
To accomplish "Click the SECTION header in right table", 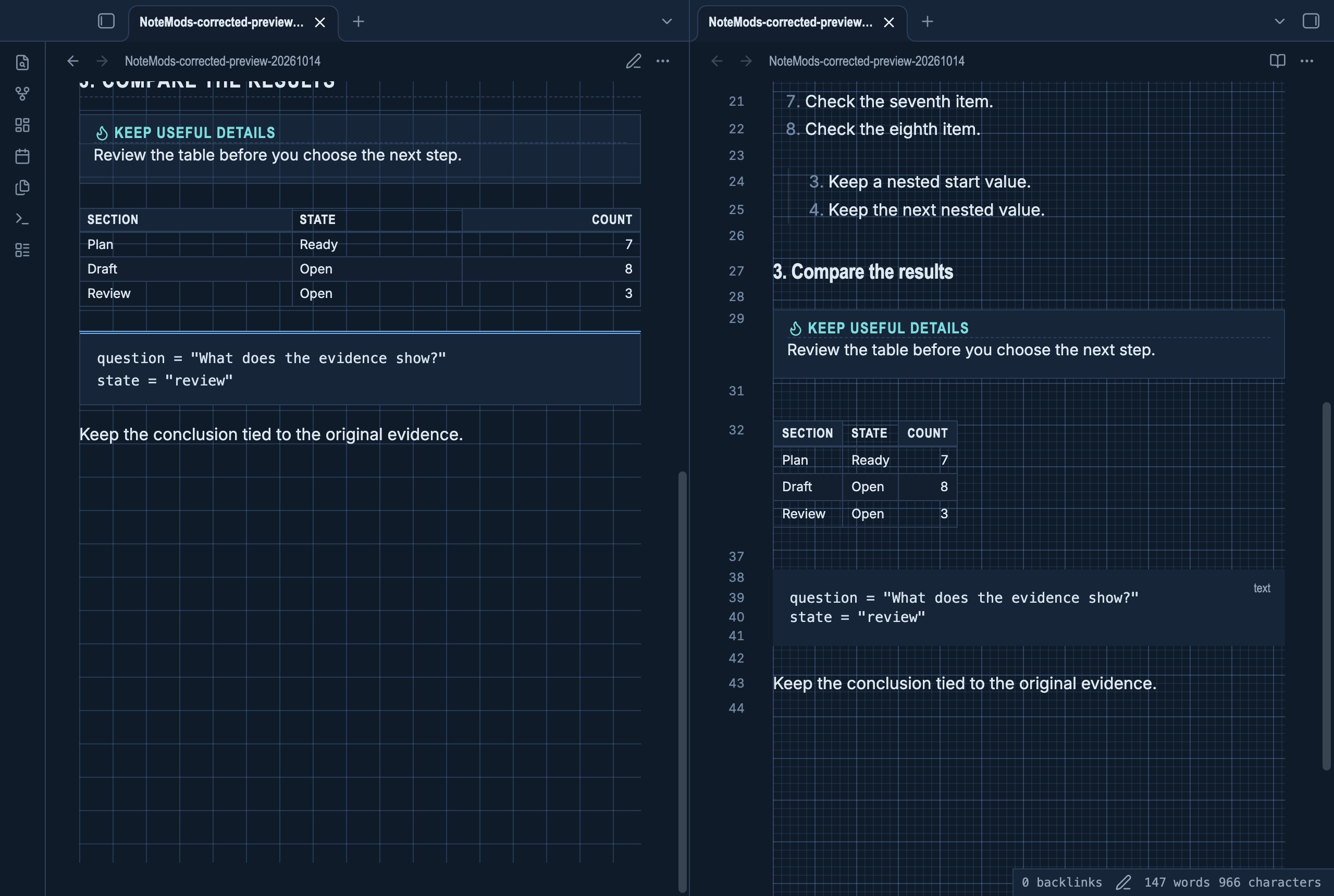I will [807, 433].
